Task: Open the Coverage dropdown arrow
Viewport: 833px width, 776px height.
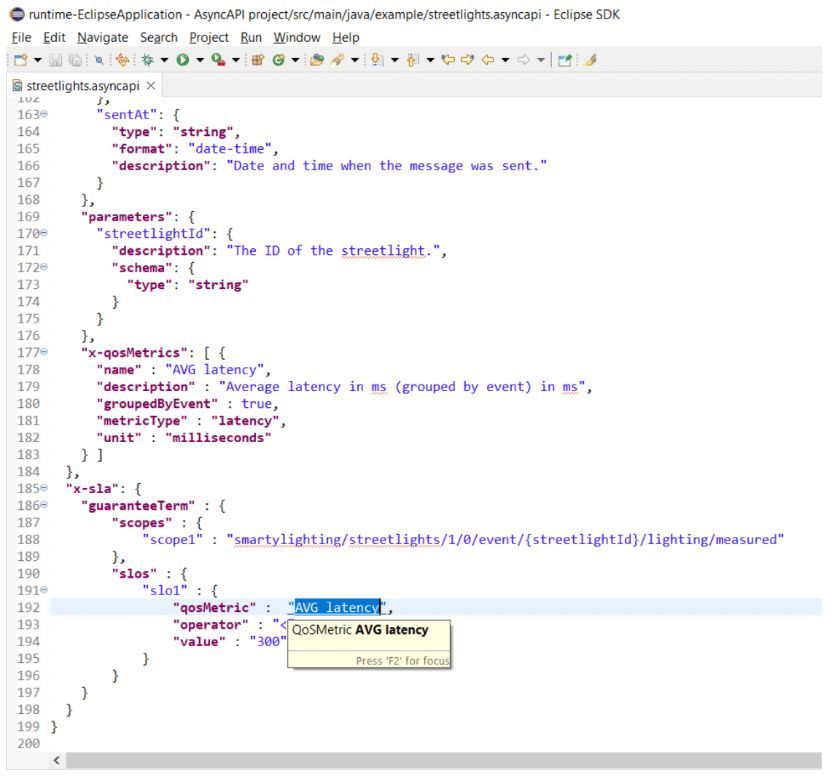Action: click(235, 60)
